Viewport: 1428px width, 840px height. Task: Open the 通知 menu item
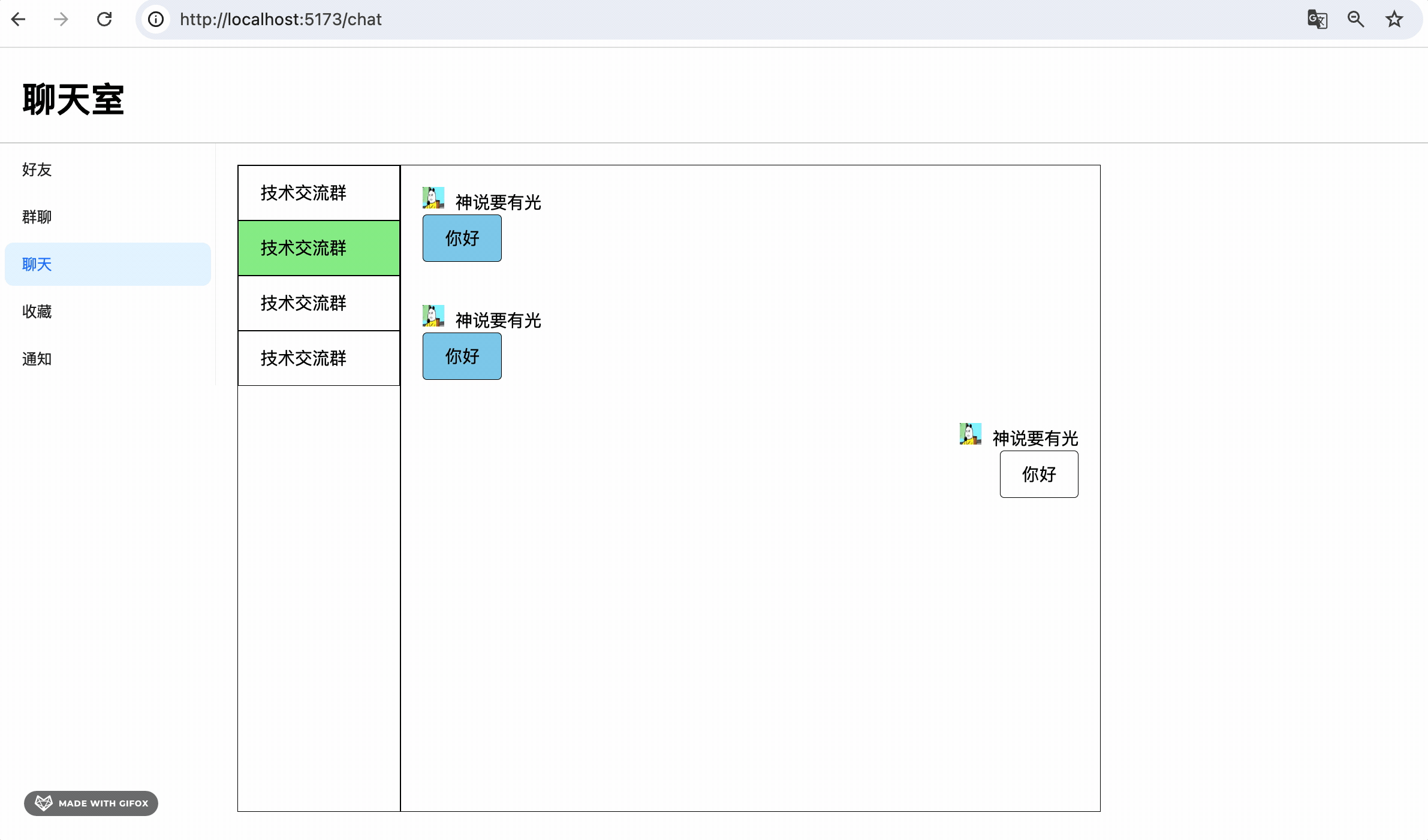[x=37, y=359]
